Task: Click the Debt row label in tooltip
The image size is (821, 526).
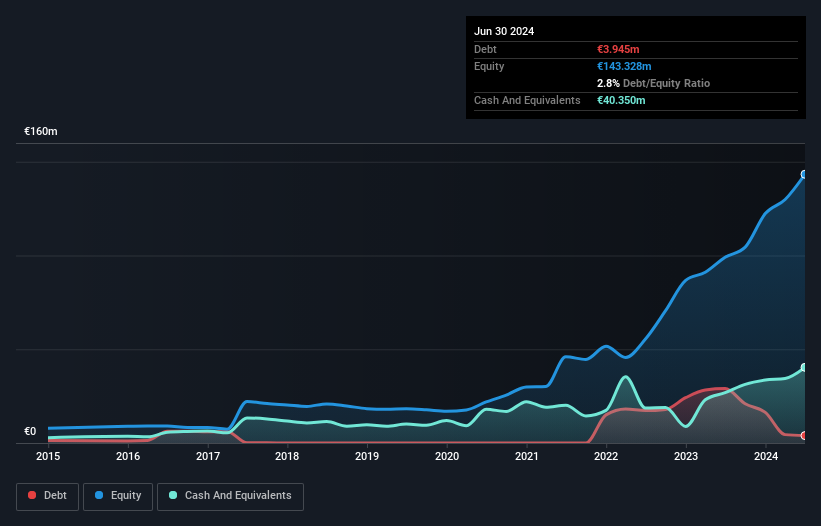Action: point(485,49)
